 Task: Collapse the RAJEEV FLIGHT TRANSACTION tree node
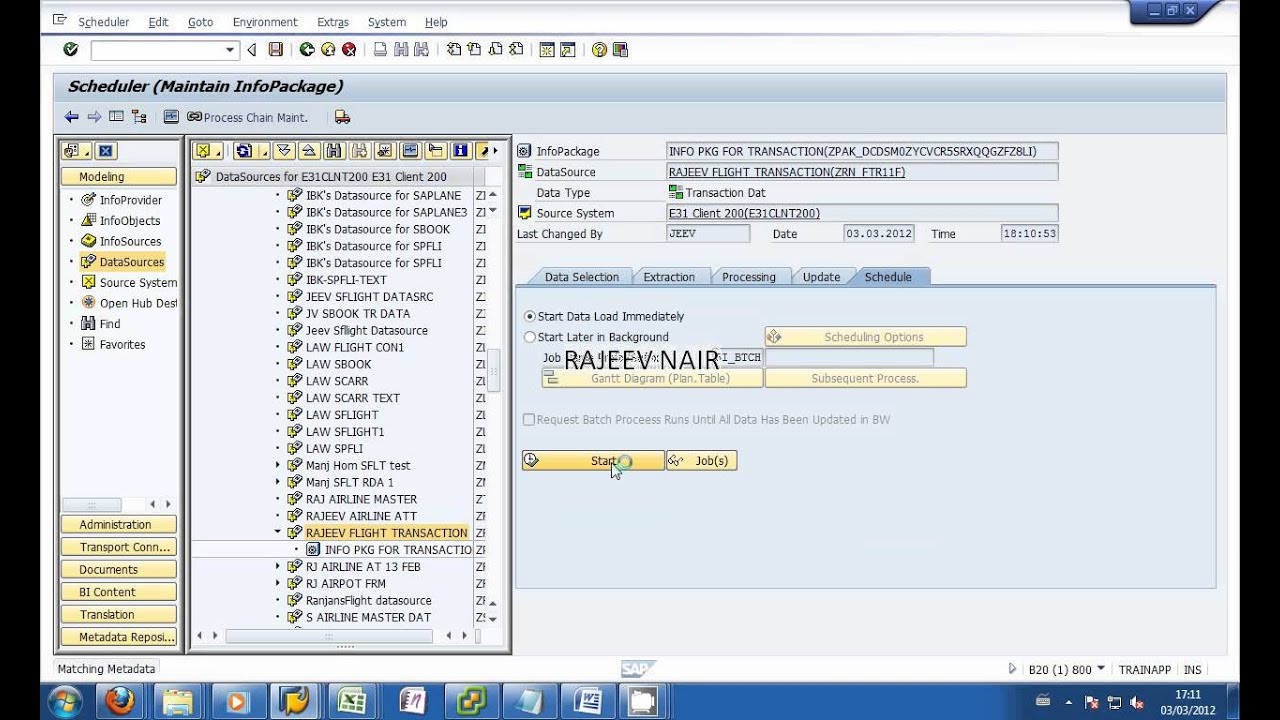(279, 533)
